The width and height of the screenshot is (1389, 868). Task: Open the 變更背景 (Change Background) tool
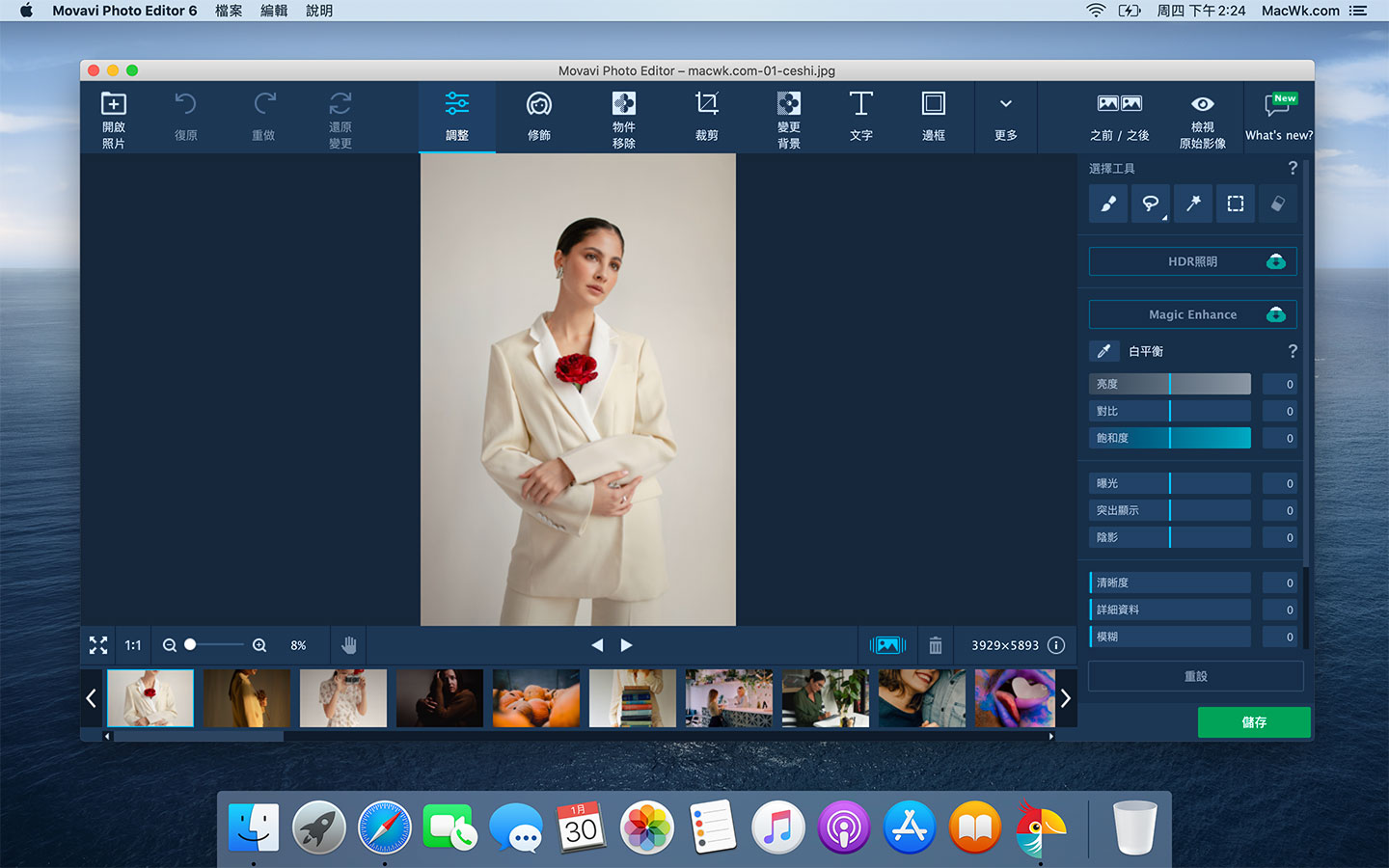788,116
